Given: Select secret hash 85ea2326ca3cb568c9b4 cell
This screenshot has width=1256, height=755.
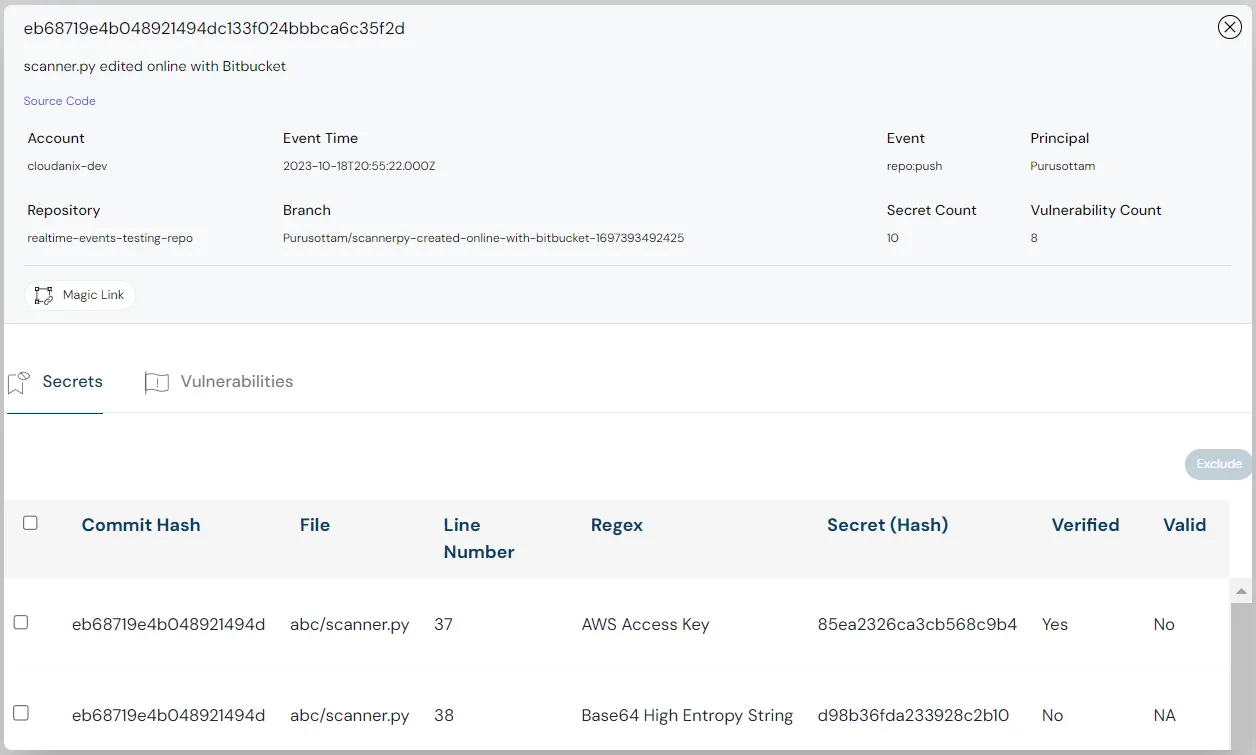Looking at the screenshot, I should pos(917,624).
